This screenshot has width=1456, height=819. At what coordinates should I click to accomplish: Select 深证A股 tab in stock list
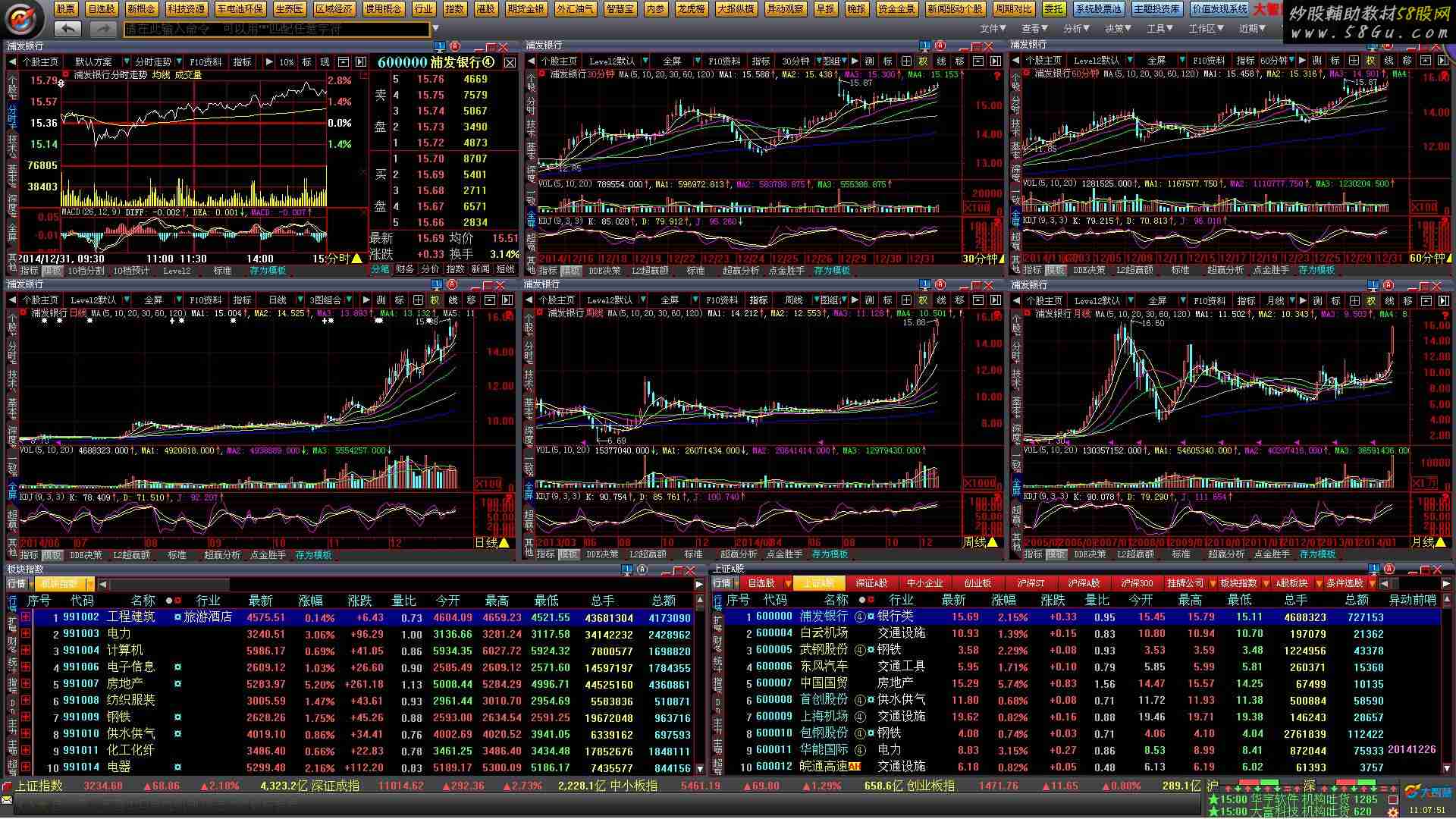click(871, 583)
